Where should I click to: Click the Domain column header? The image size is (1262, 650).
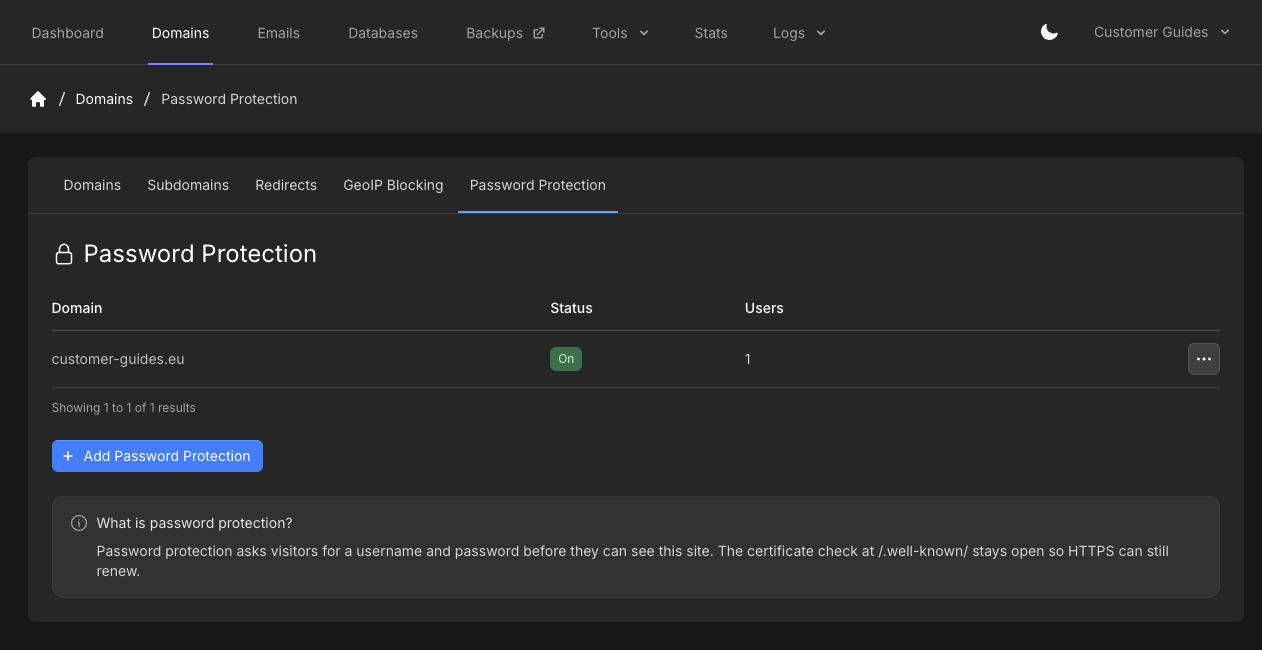[77, 308]
